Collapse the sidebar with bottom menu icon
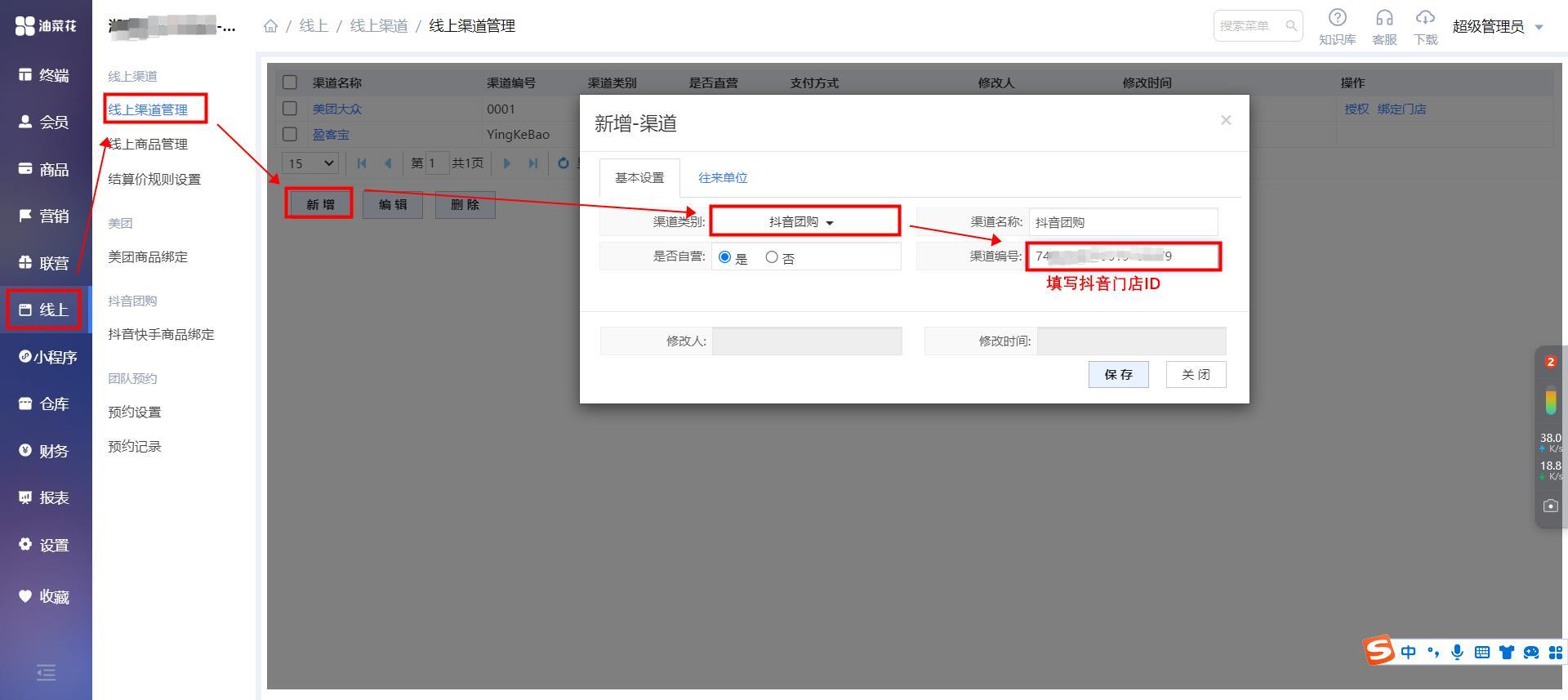1568x700 pixels. [x=46, y=672]
